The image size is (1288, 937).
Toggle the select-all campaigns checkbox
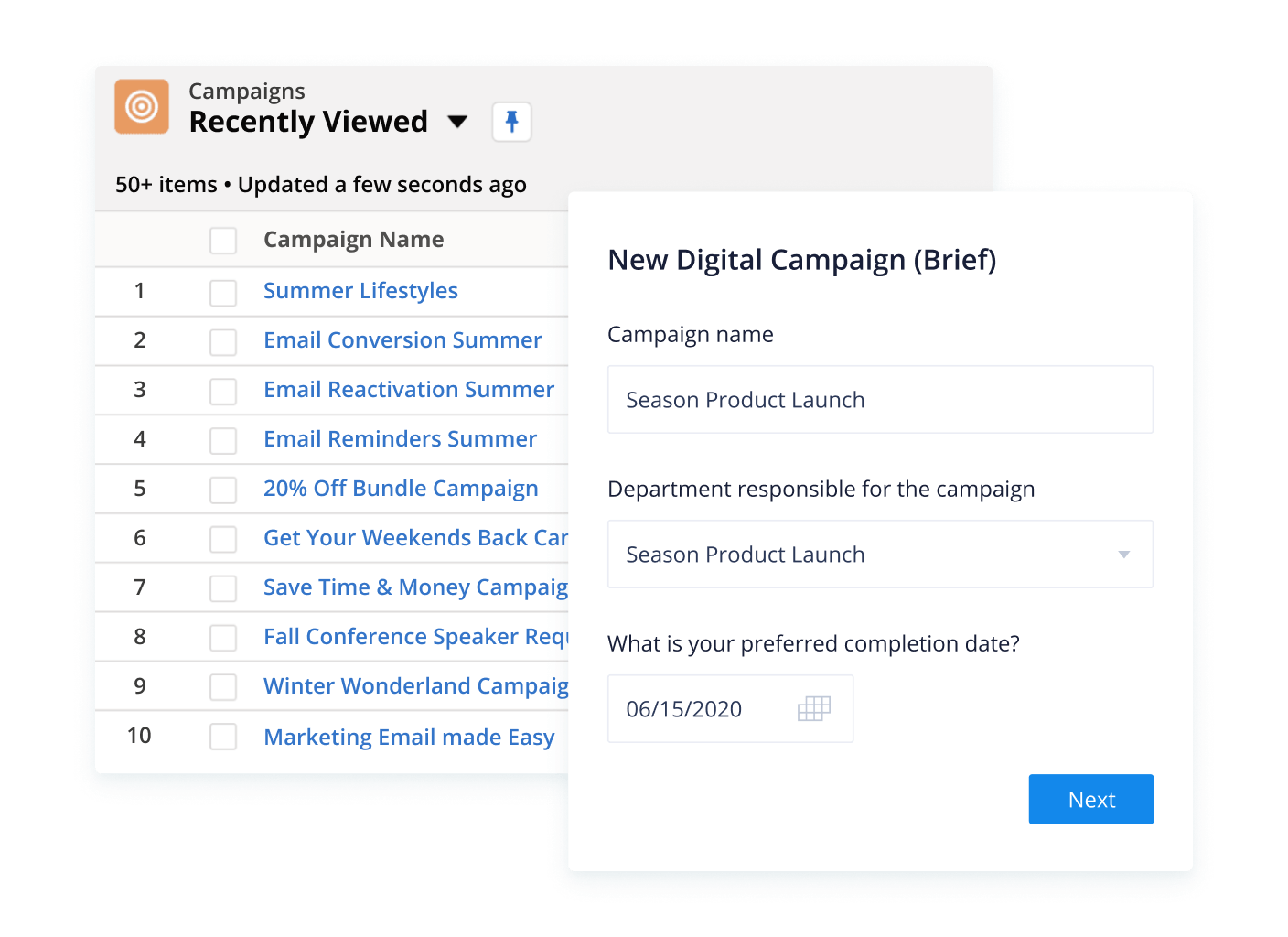click(x=223, y=241)
